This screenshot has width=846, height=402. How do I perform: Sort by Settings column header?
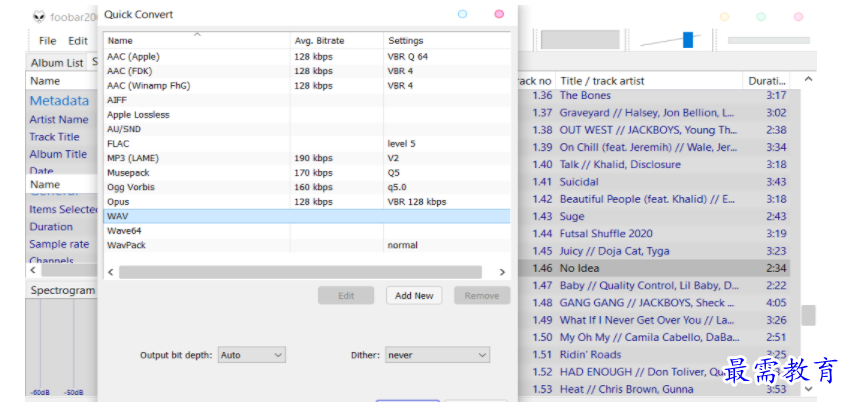447,40
